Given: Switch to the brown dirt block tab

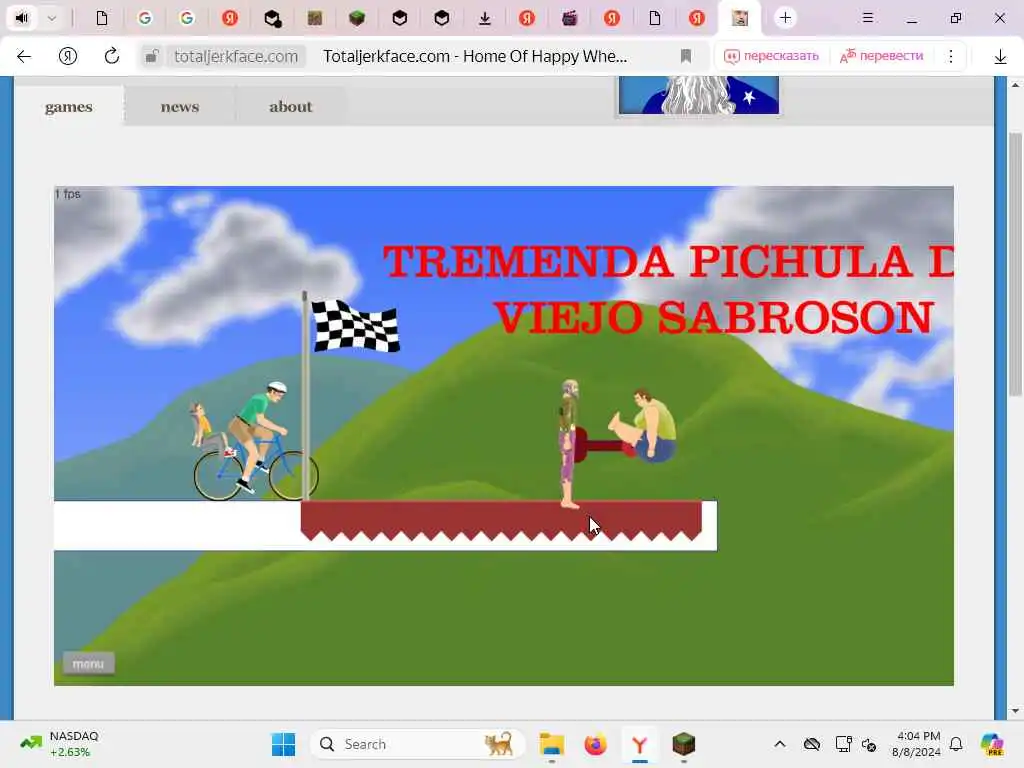Looking at the screenshot, I should (315, 18).
